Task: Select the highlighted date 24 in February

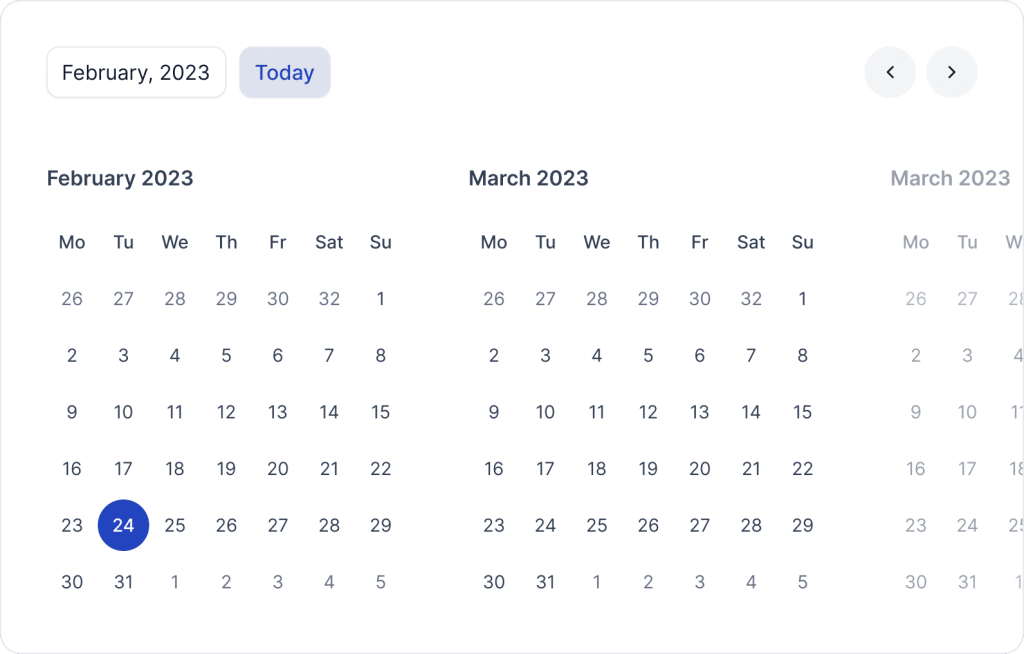Action: coord(123,525)
